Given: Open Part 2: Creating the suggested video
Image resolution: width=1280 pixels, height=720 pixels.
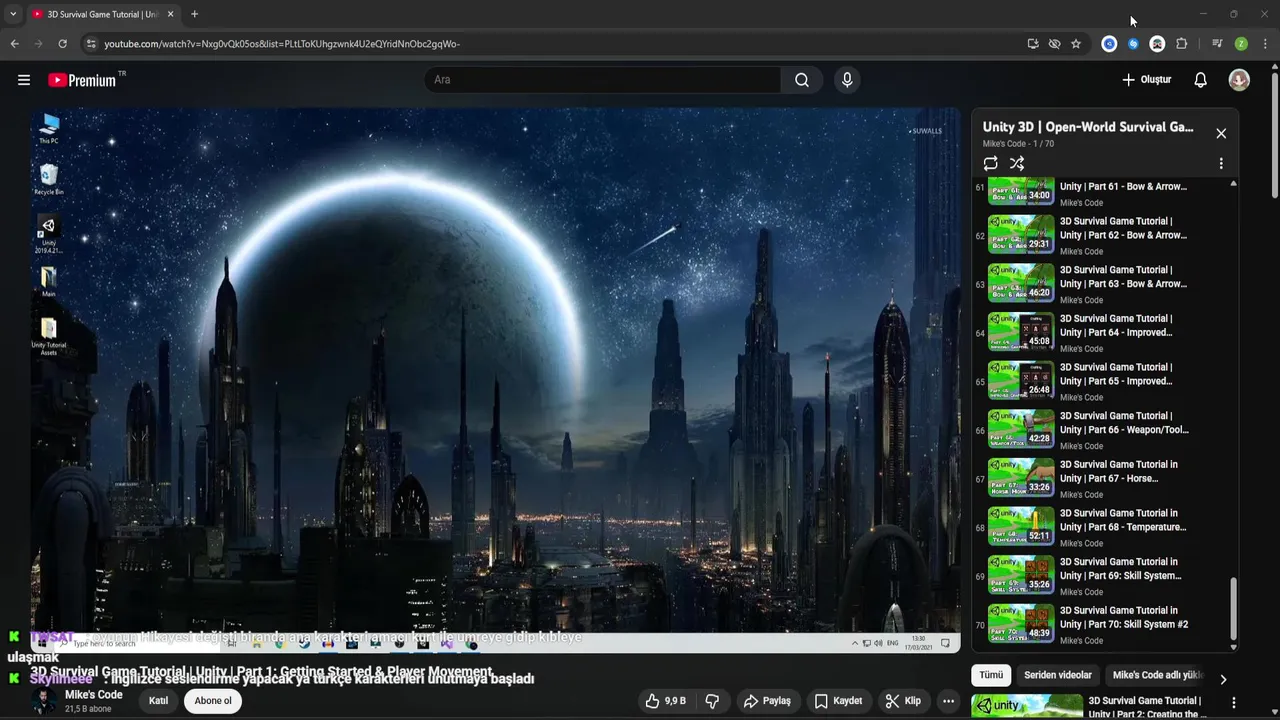Looking at the screenshot, I should point(1147,707).
